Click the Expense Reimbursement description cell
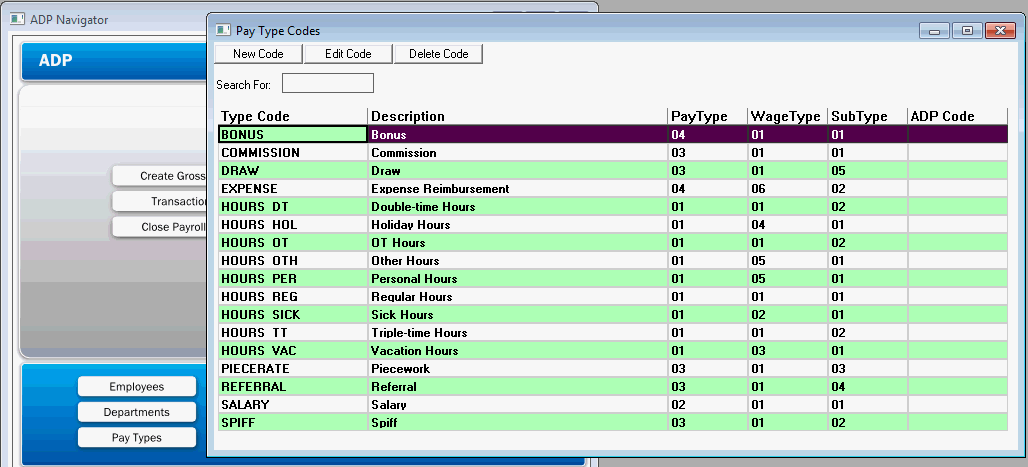 coord(518,188)
